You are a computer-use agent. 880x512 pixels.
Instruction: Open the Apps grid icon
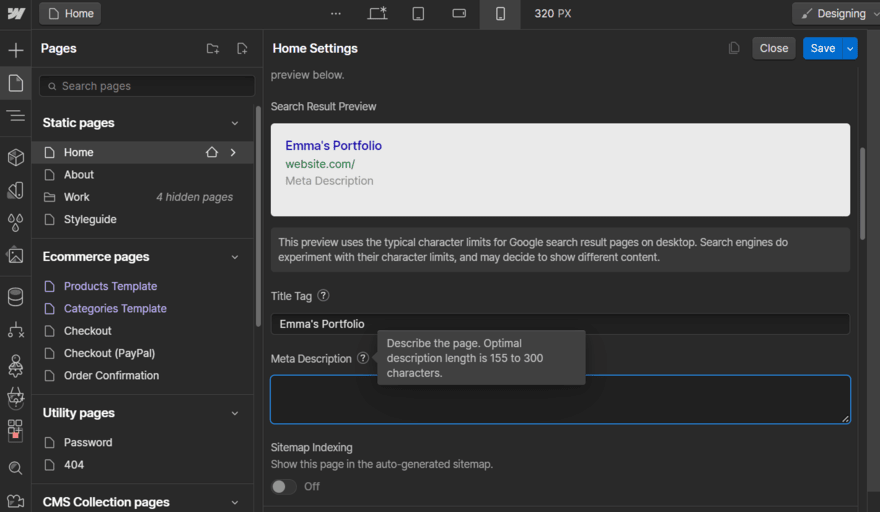(x=16, y=430)
